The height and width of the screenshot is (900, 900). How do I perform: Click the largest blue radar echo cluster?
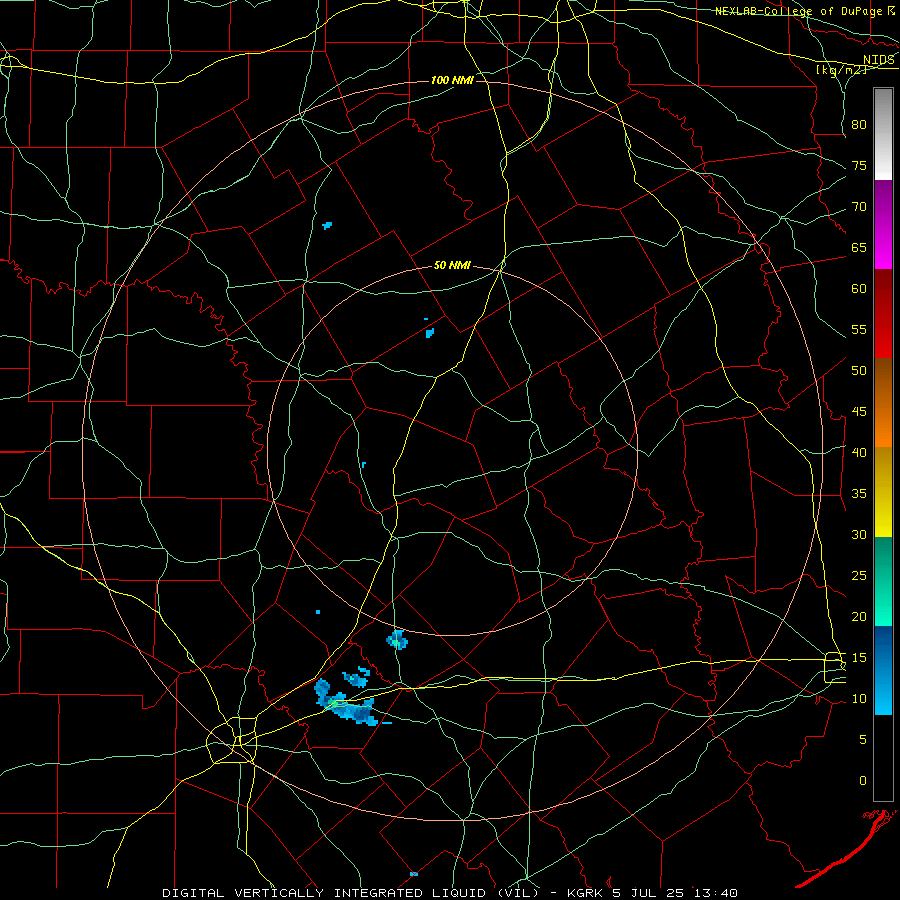click(346, 704)
